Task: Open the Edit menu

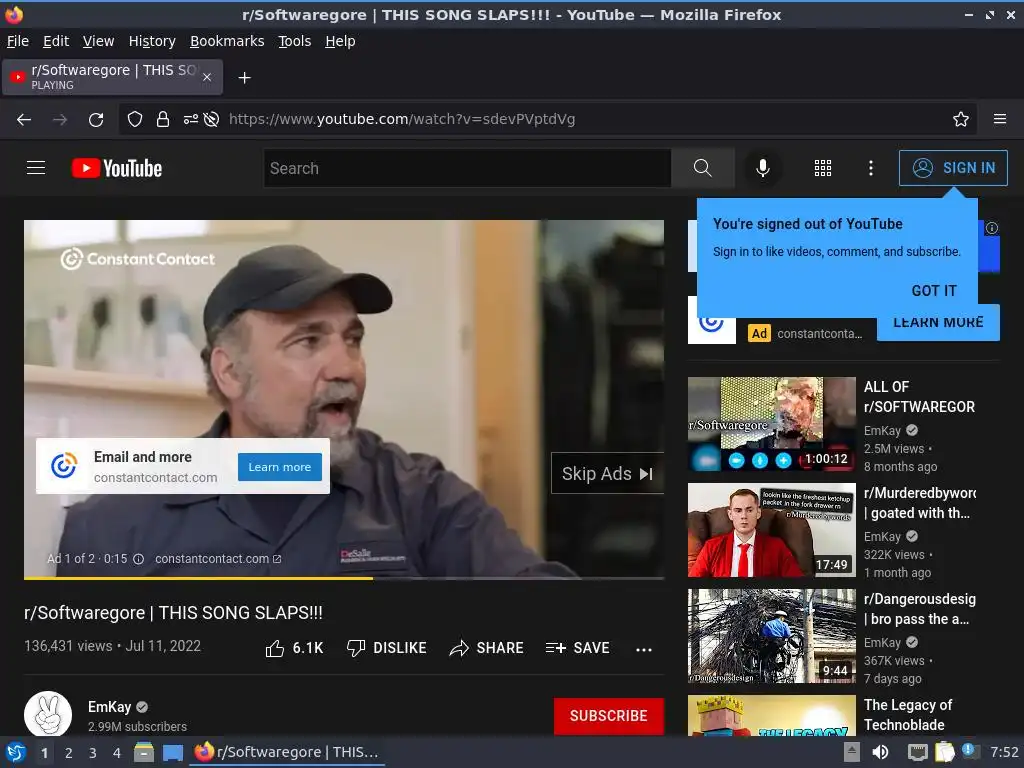Action: [56, 41]
